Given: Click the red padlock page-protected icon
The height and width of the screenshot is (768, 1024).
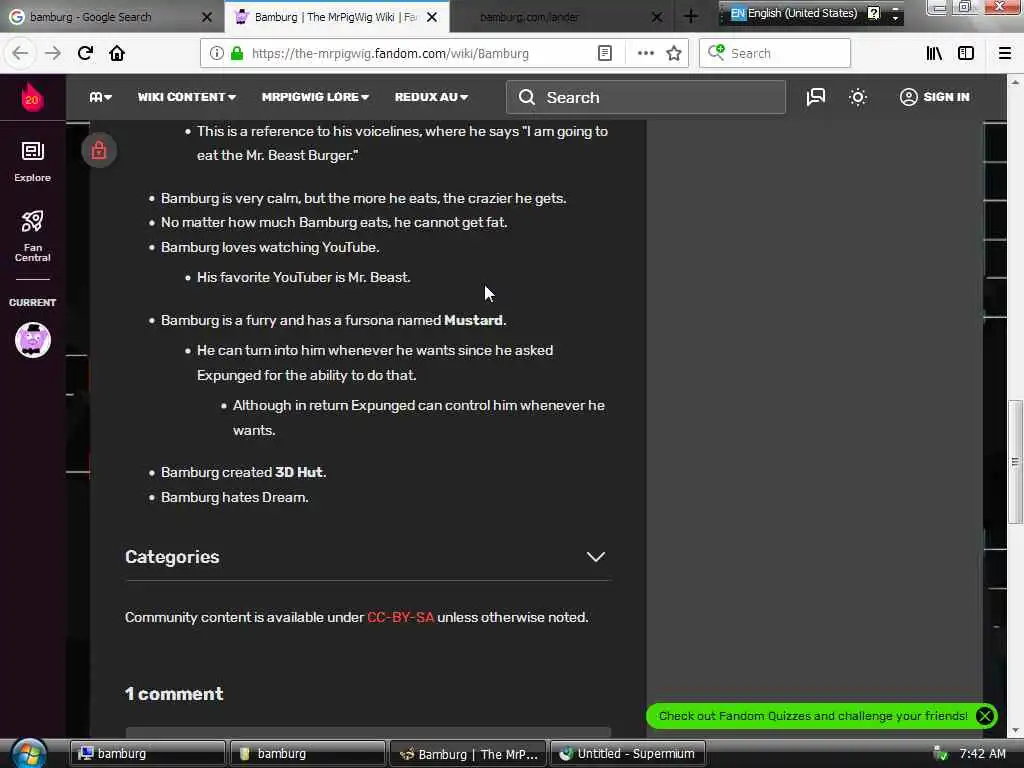Looking at the screenshot, I should pyautogui.click(x=99, y=150).
